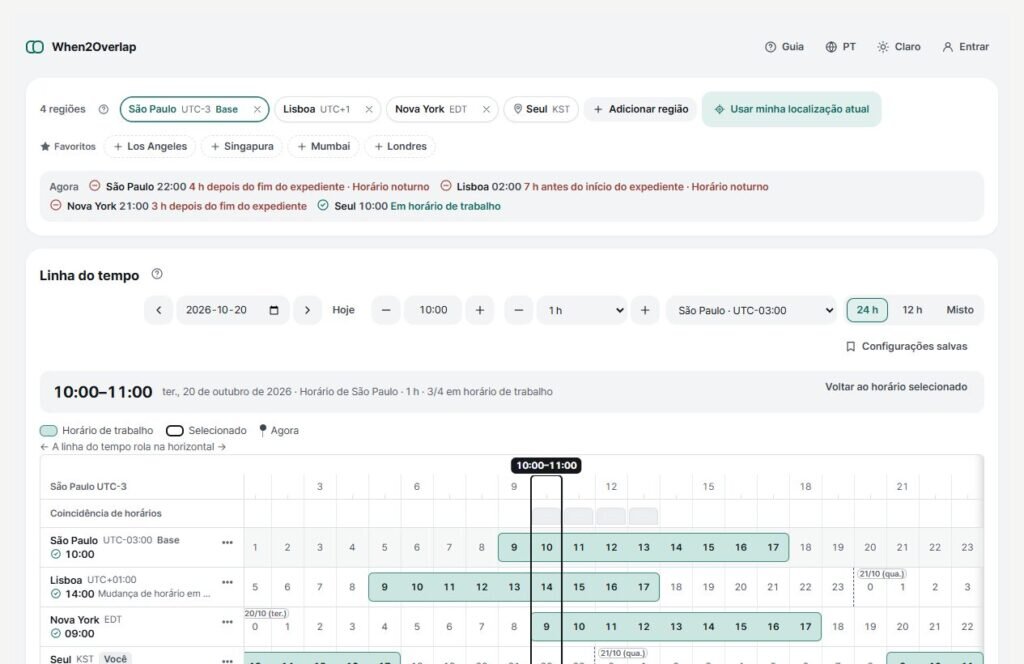Open help icon next to 4 regiões
The width and height of the screenshot is (1024, 664).
click(x=103, y=110)
